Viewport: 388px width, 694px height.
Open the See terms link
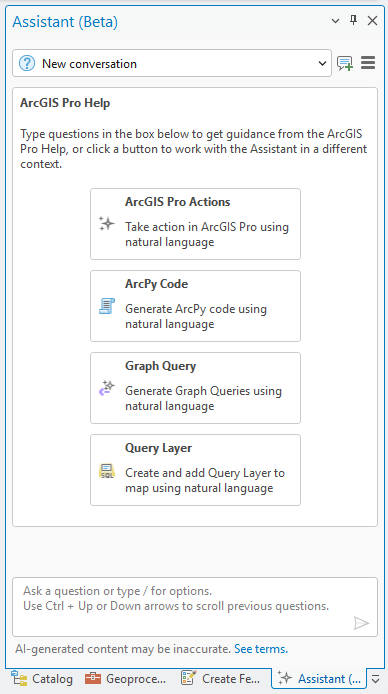tap(261, 649)
